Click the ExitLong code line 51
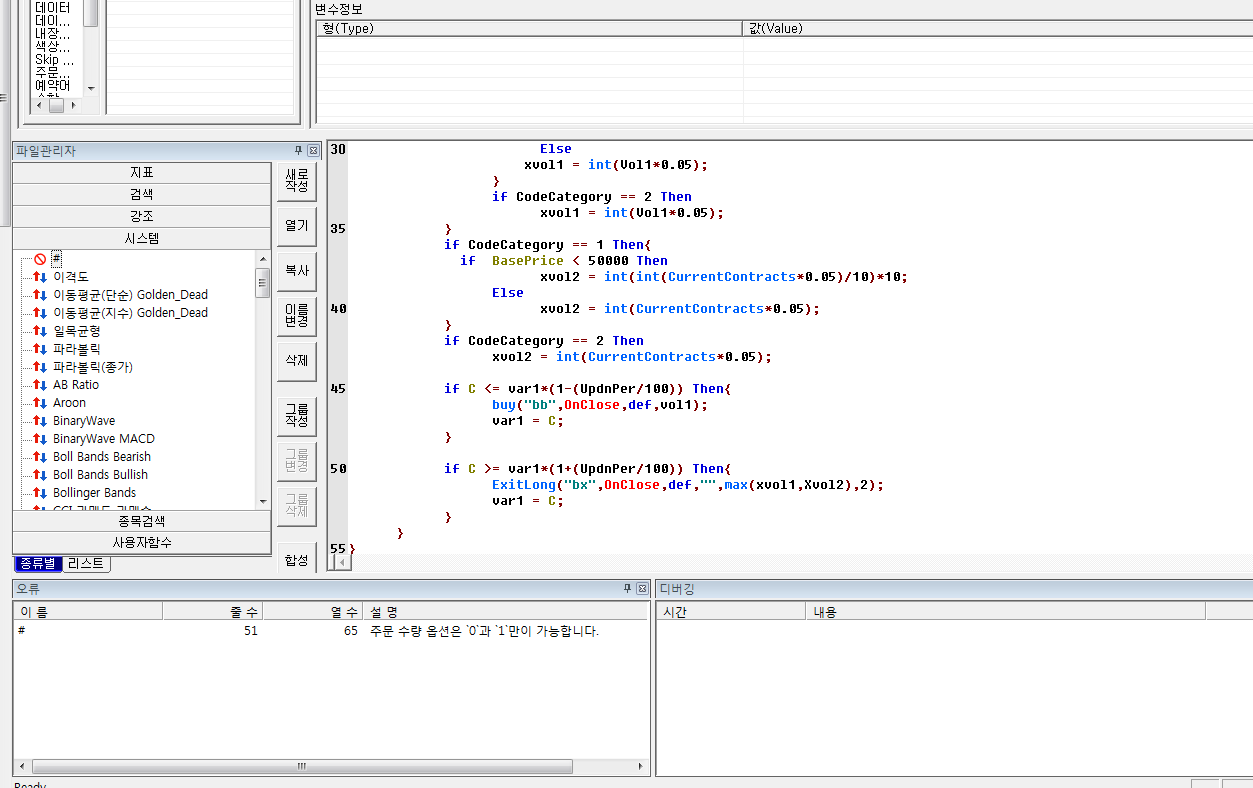Viewport: 1253px width, 788px height. click(x=688, y=485)
